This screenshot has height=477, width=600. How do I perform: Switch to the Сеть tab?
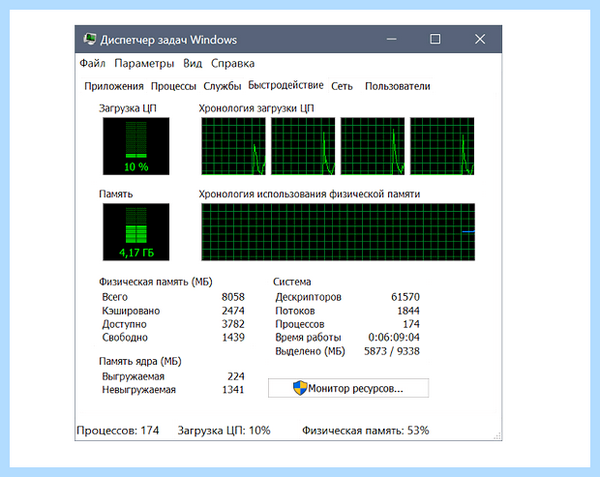tap(342, 86)
